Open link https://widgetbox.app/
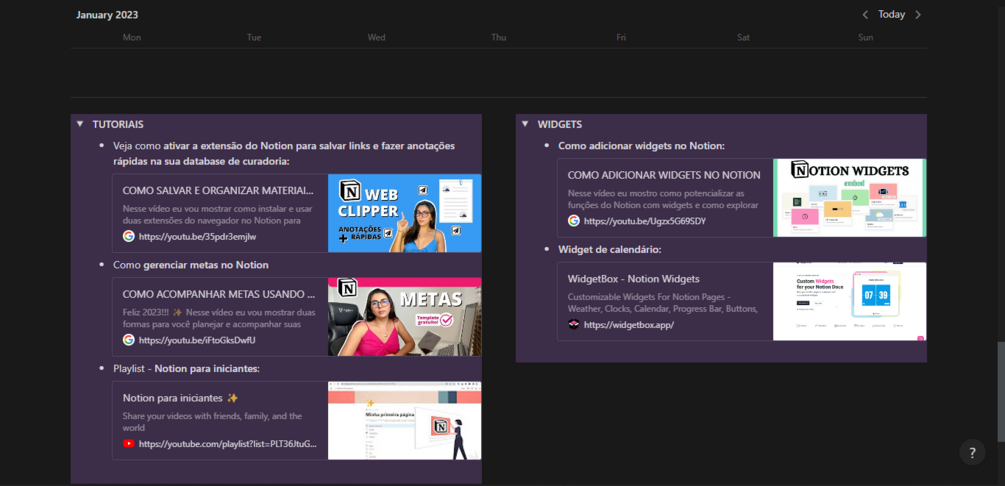1005x486 pixels. (x=629, y=324)
